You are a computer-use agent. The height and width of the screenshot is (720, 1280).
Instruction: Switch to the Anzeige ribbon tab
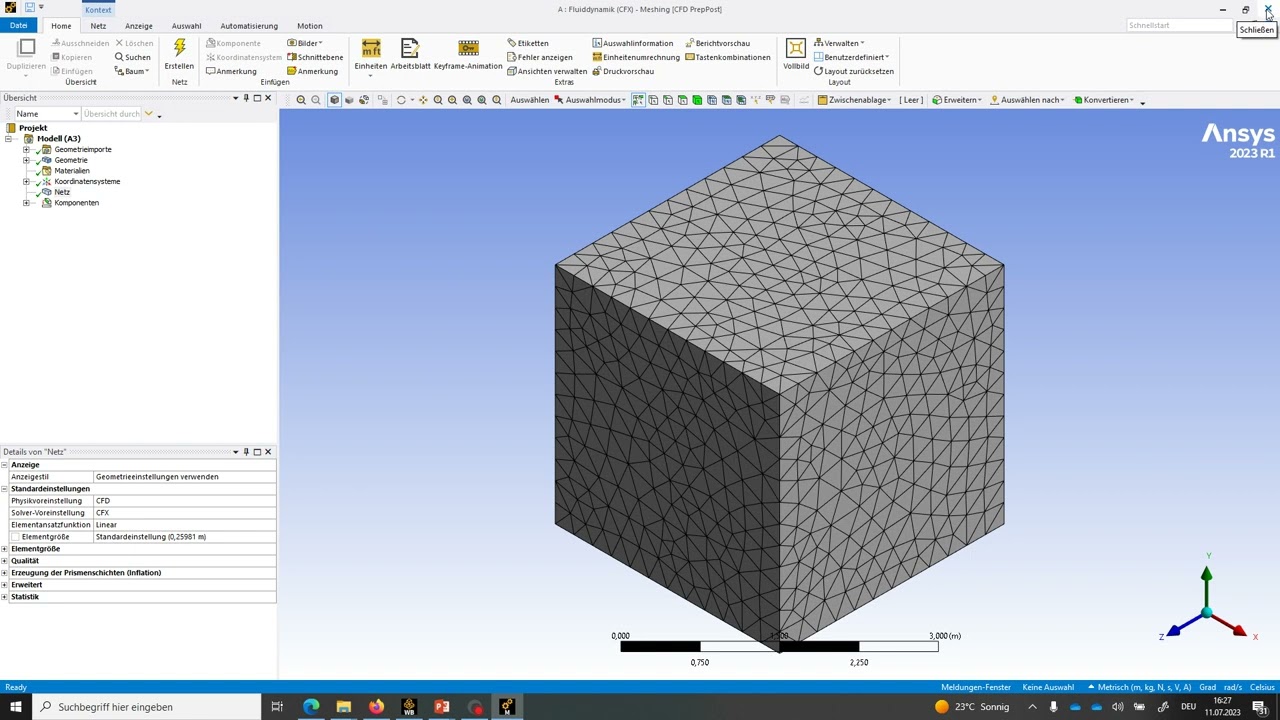[x=139, y=26]
